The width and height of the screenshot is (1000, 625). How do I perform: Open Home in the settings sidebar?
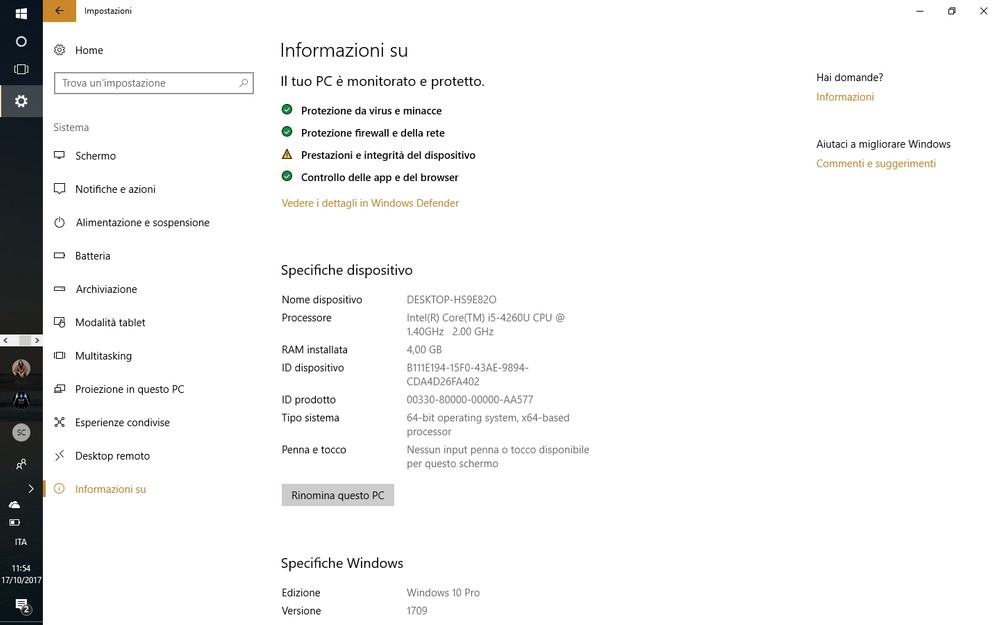pos(88,50)
